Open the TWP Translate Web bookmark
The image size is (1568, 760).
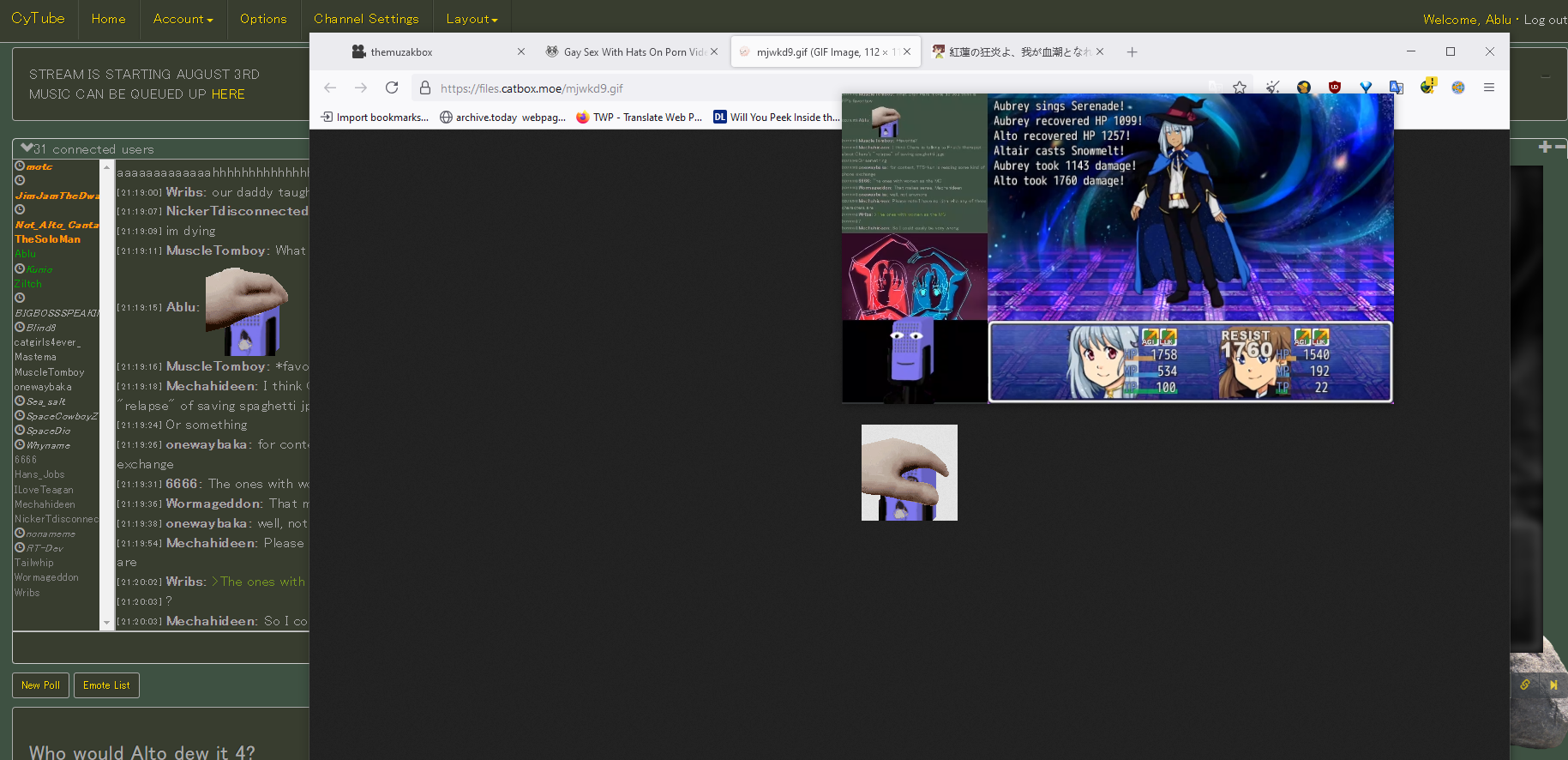tap(639, 118)
